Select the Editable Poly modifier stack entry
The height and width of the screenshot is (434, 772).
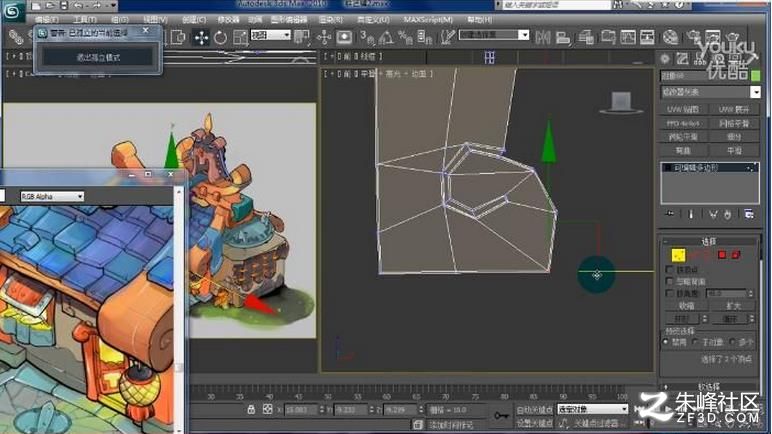[709, 168]
